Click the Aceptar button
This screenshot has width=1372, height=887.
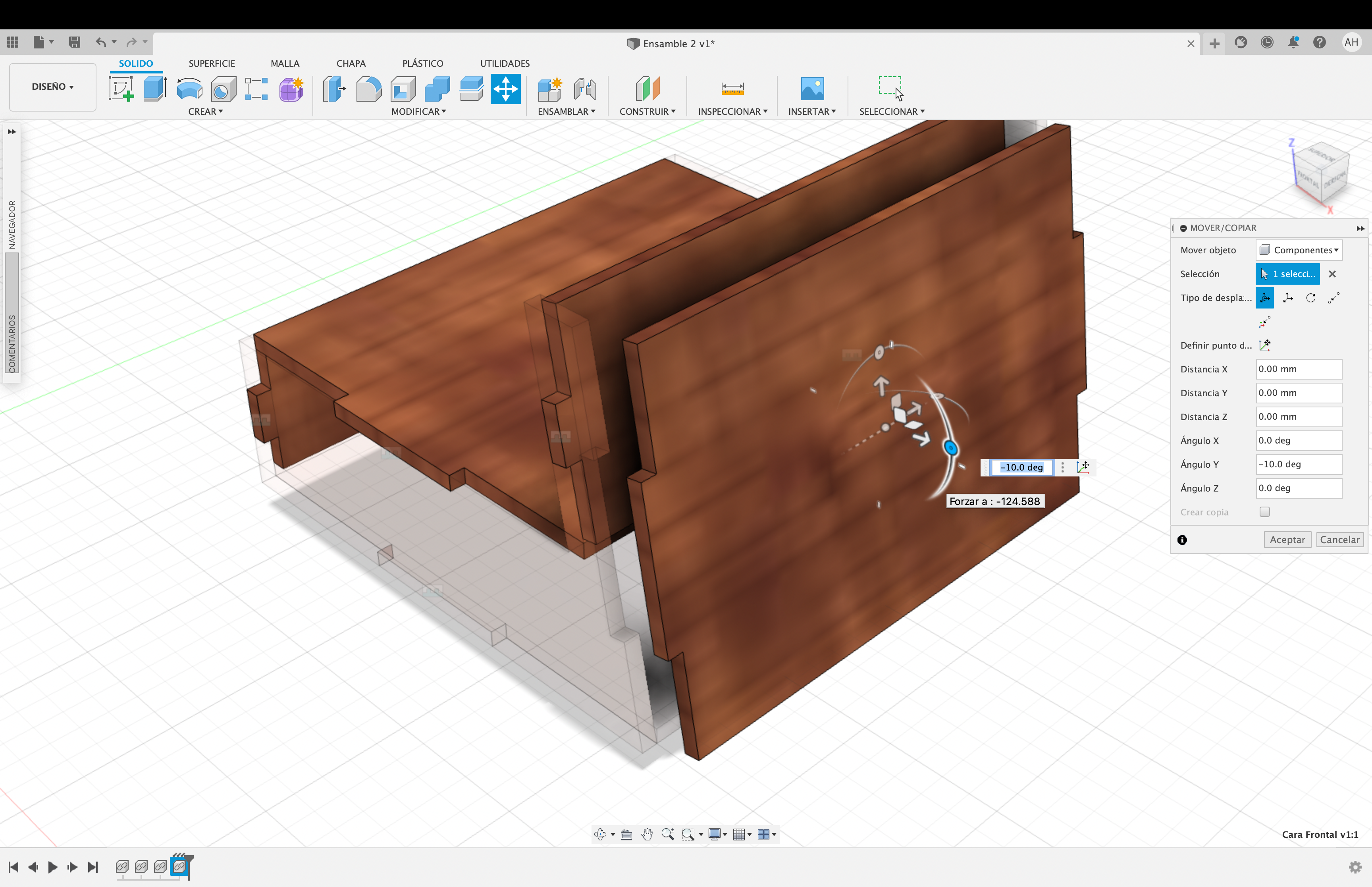[1287, 540]
